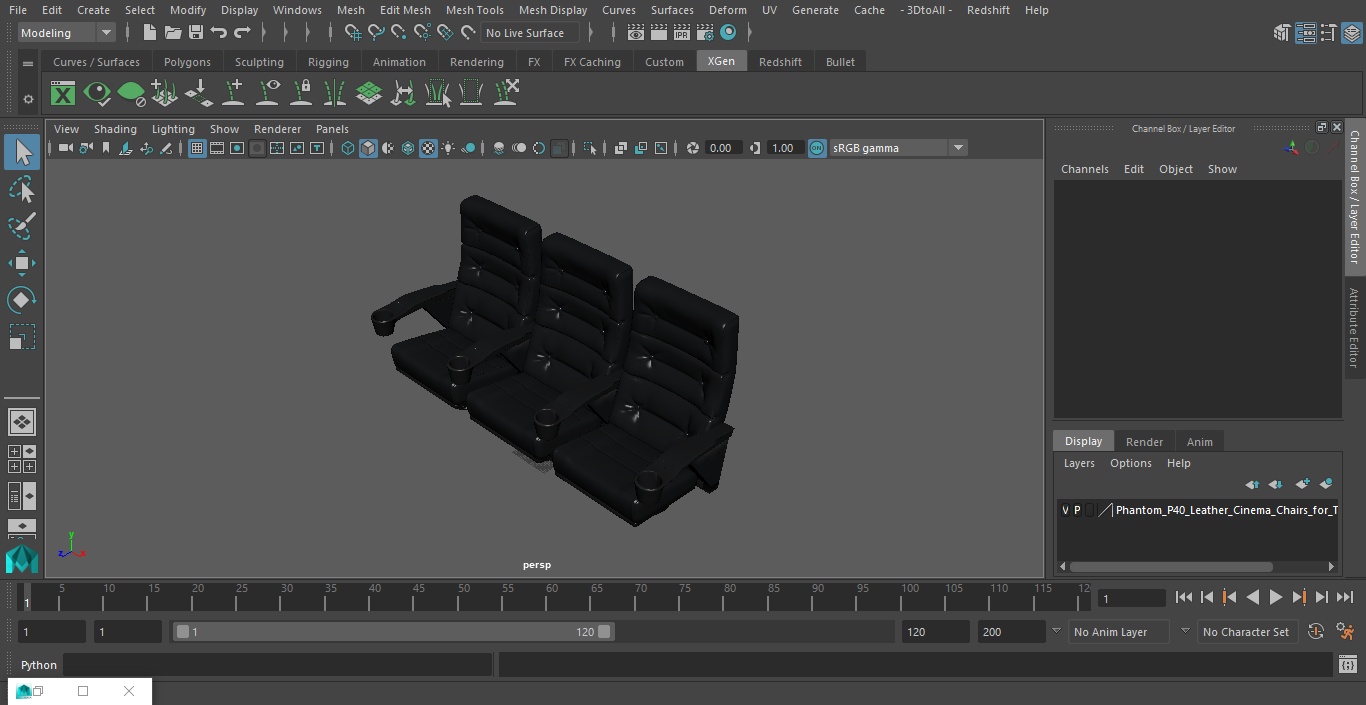Click the Undo arrow icon
Viewport: 1366px width, 705px height.
[x=219, y=33]
